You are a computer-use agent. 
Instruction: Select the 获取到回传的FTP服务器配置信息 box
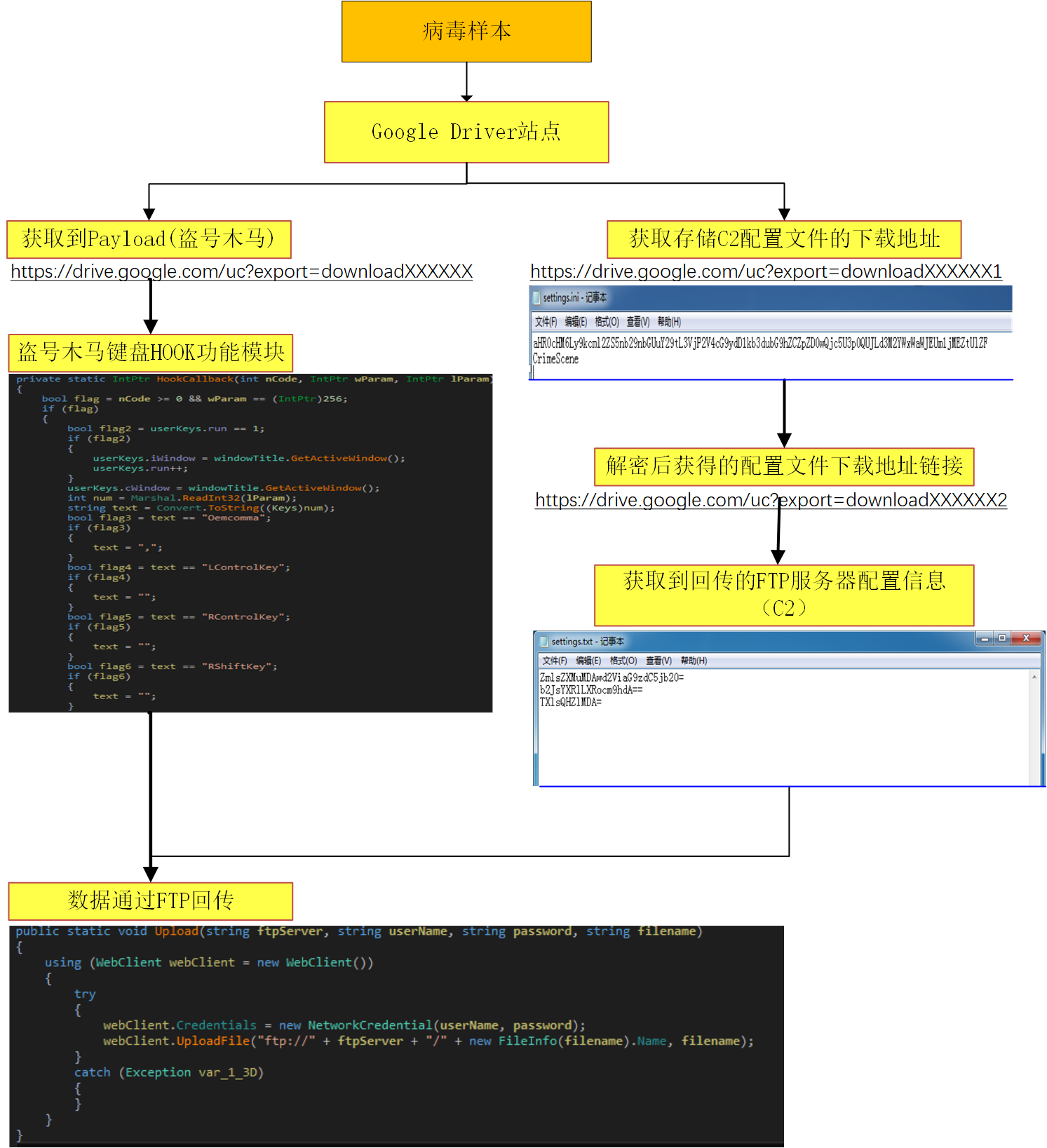(x=784, y=595)
